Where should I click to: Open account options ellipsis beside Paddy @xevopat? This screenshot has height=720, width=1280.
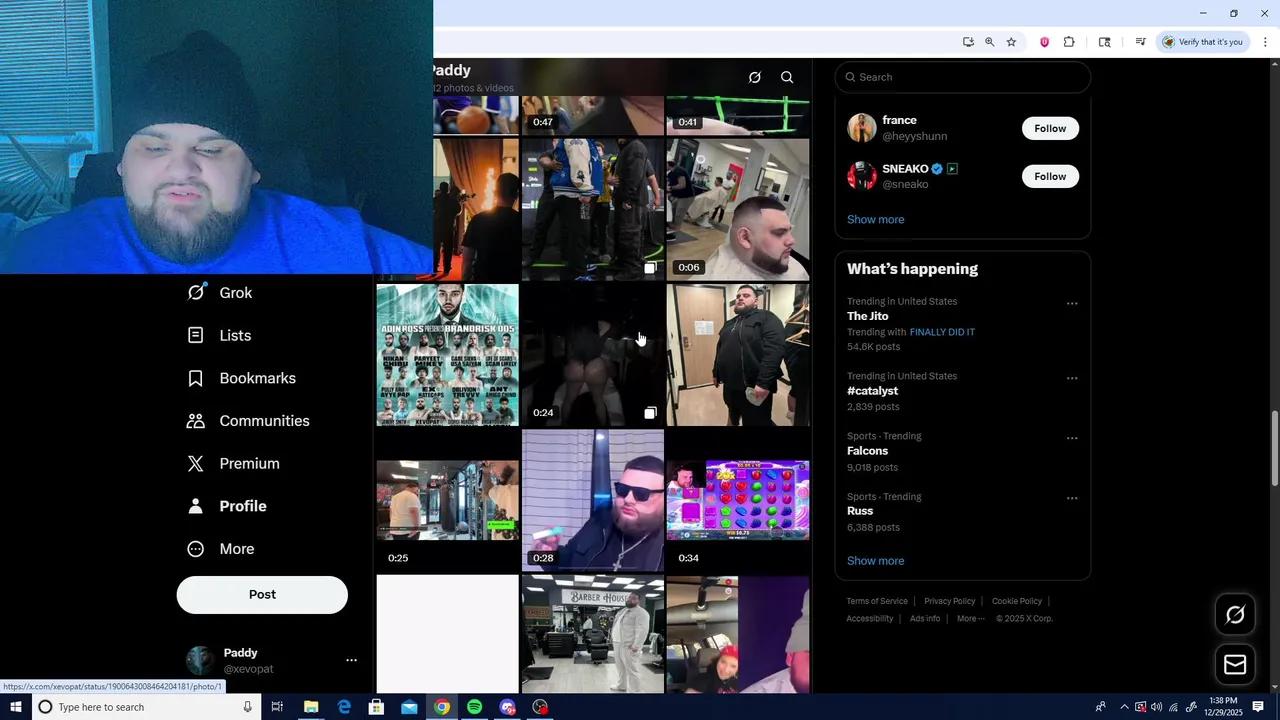(351, 661)
